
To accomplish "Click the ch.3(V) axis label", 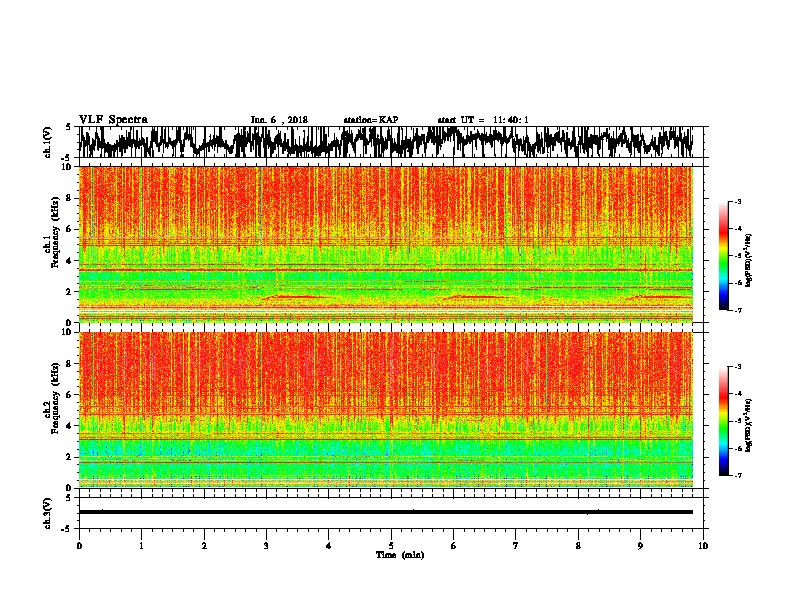I will click(x=48, y=513).
